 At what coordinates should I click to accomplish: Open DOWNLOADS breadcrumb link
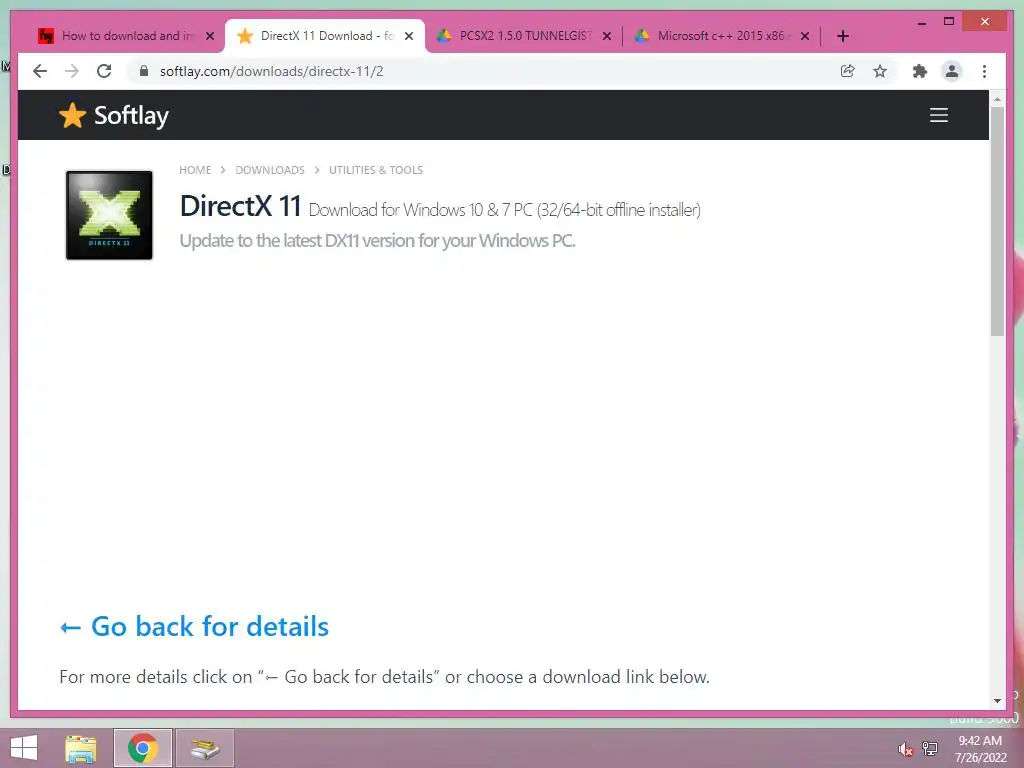click(270, 170)
